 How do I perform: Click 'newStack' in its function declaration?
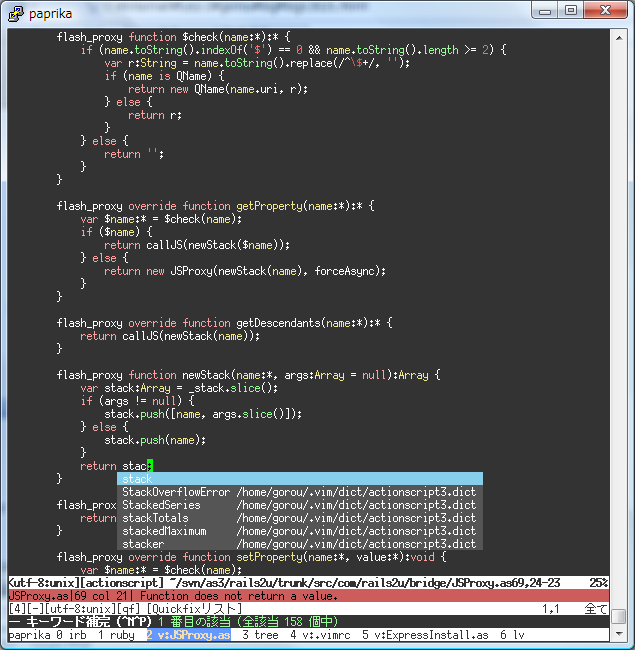206,375
